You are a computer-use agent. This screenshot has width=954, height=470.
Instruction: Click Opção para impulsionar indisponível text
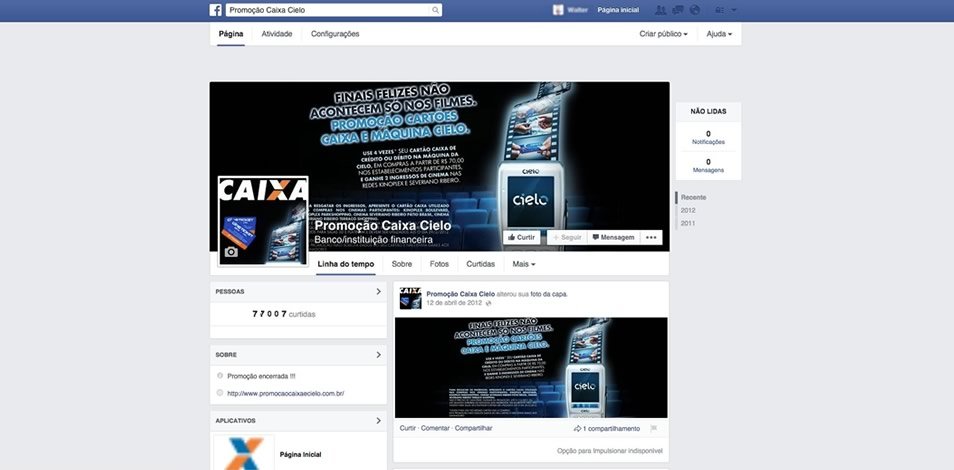[x=609, y=451]
